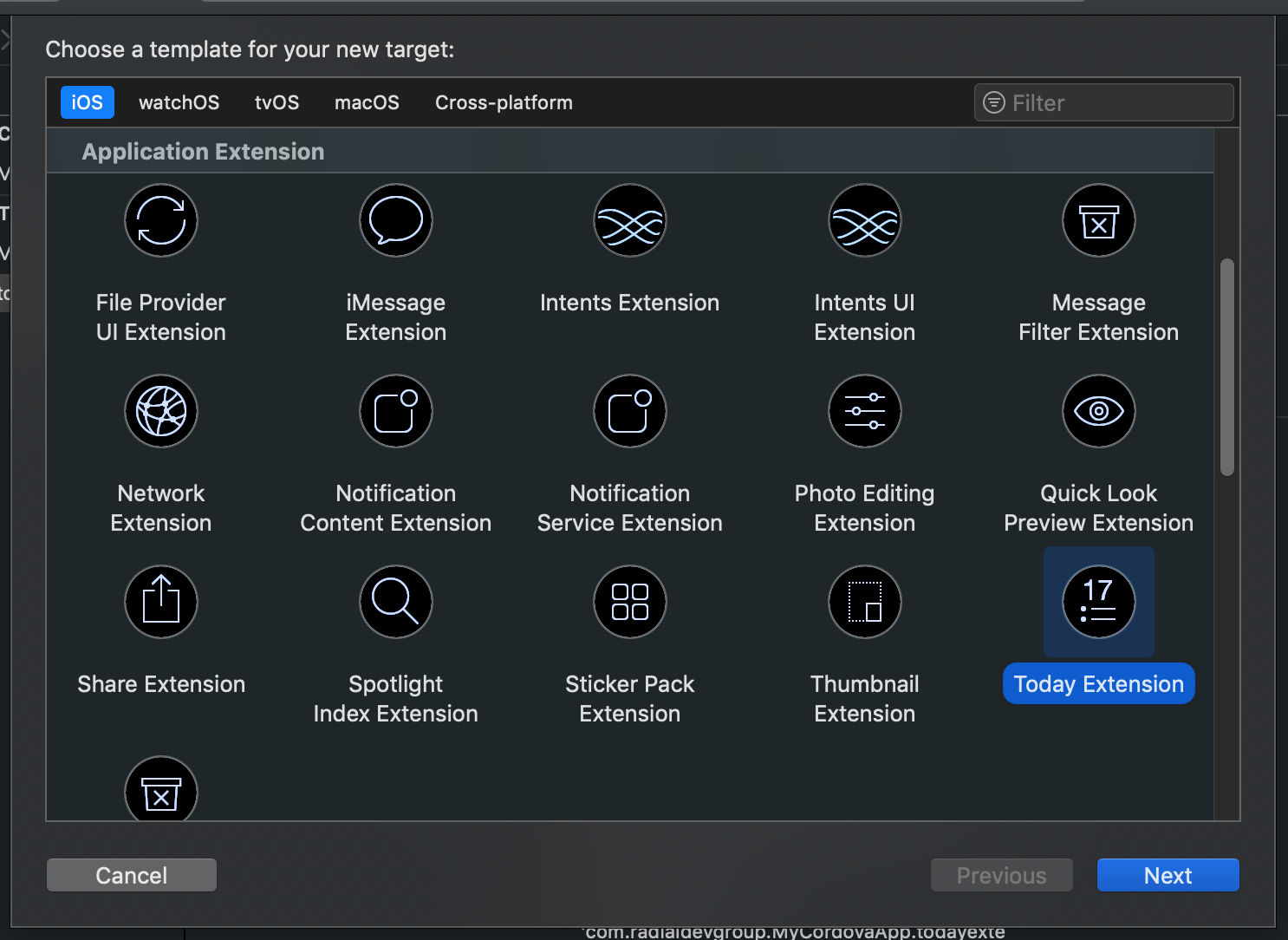Switch to the macOS platform tab

click(367, 102)
